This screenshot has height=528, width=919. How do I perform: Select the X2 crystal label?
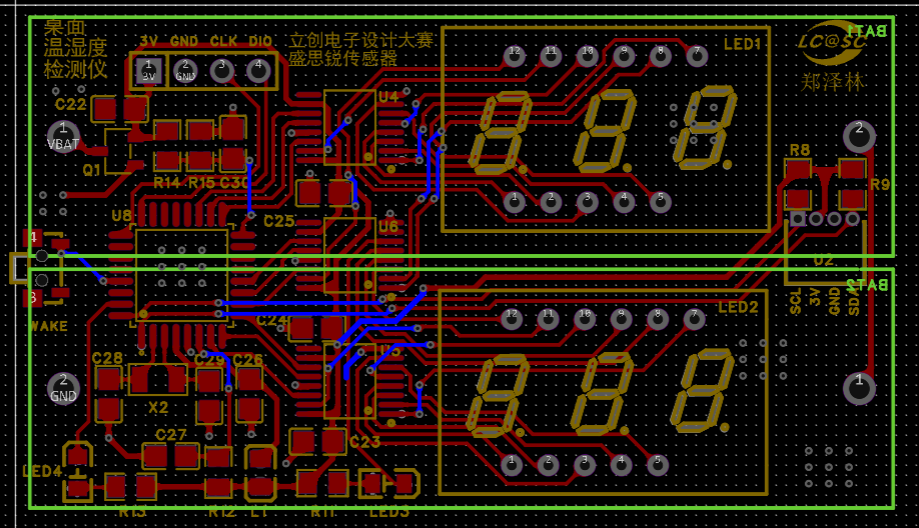pos(158,407)
